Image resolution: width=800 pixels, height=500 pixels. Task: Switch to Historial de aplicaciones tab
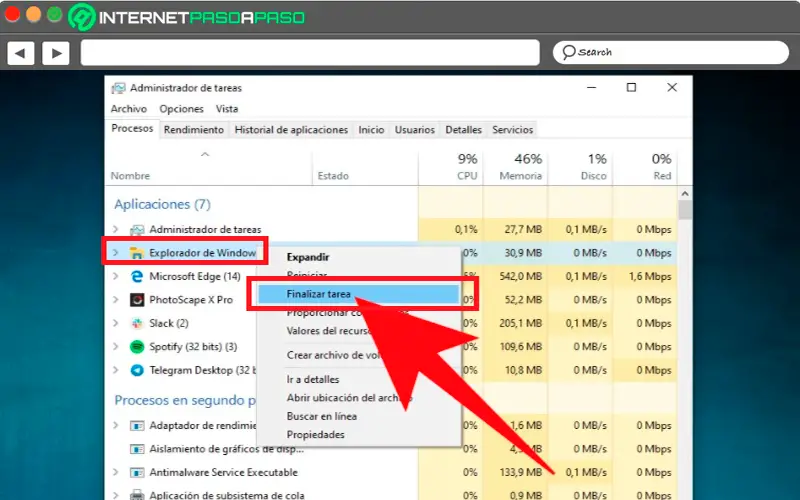(x=291, y=130)
